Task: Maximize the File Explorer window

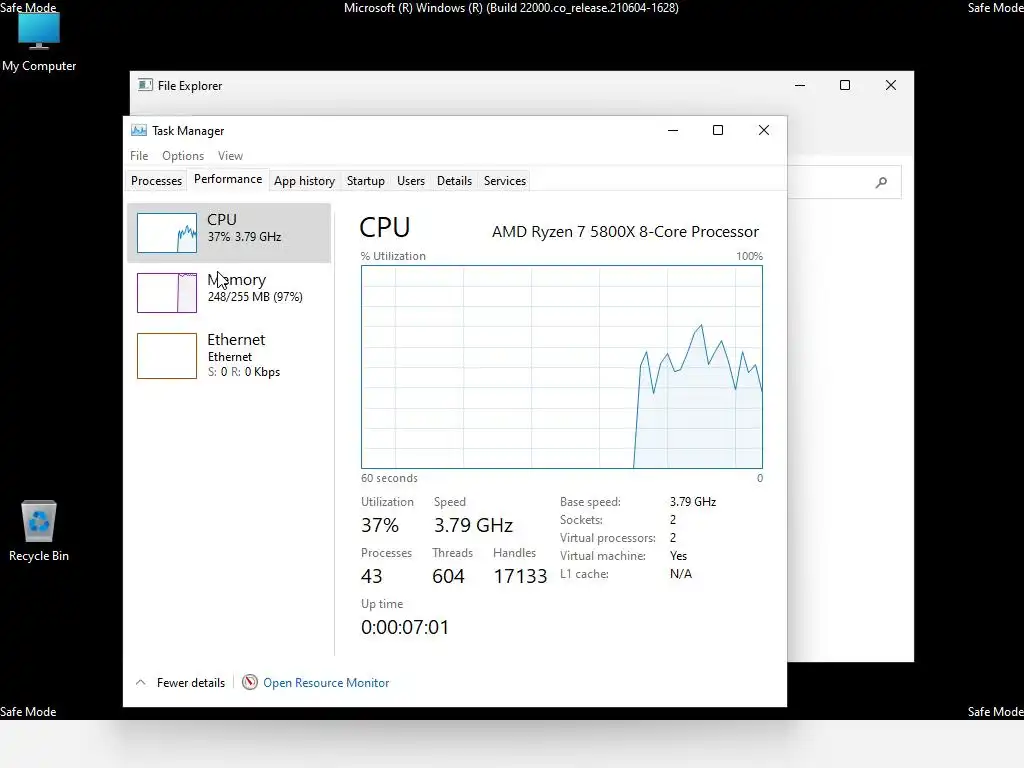Action: click(x=845, y=86)
